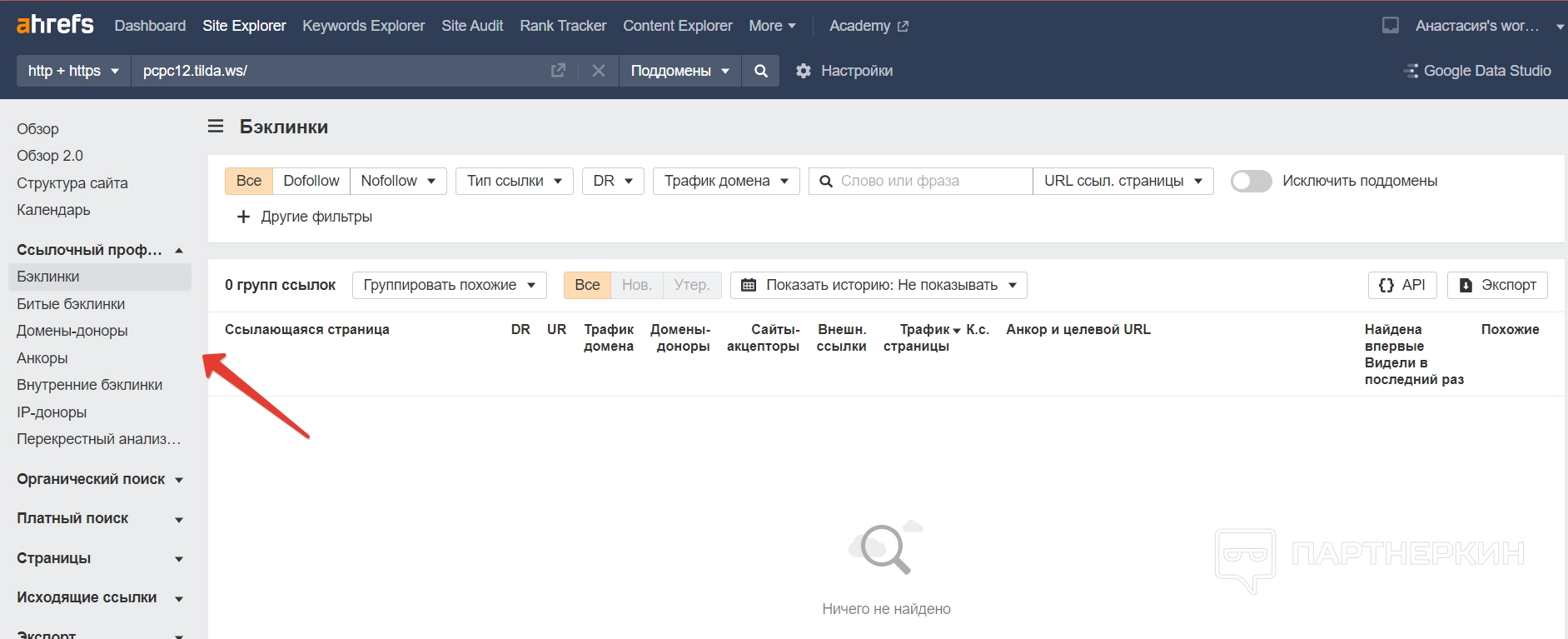Open Настройки gear settings
The height and width of the screenshot is (639, 1568).
[844, 71]
